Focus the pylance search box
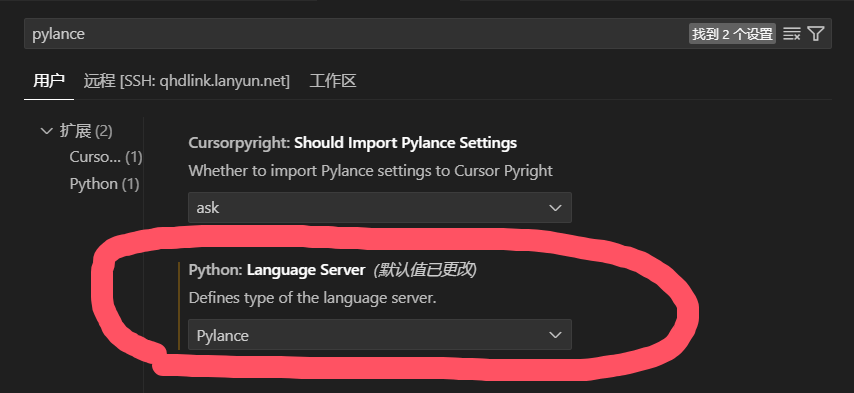Viewport: 854px width, 393px height. tap(428, 34)
